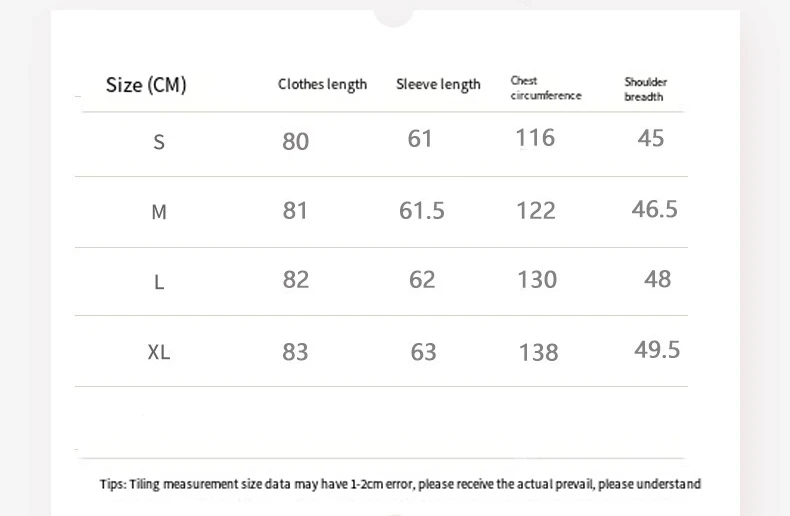Click the Size (CM) header
The image size is (790, 516).
tap(146, 85)
